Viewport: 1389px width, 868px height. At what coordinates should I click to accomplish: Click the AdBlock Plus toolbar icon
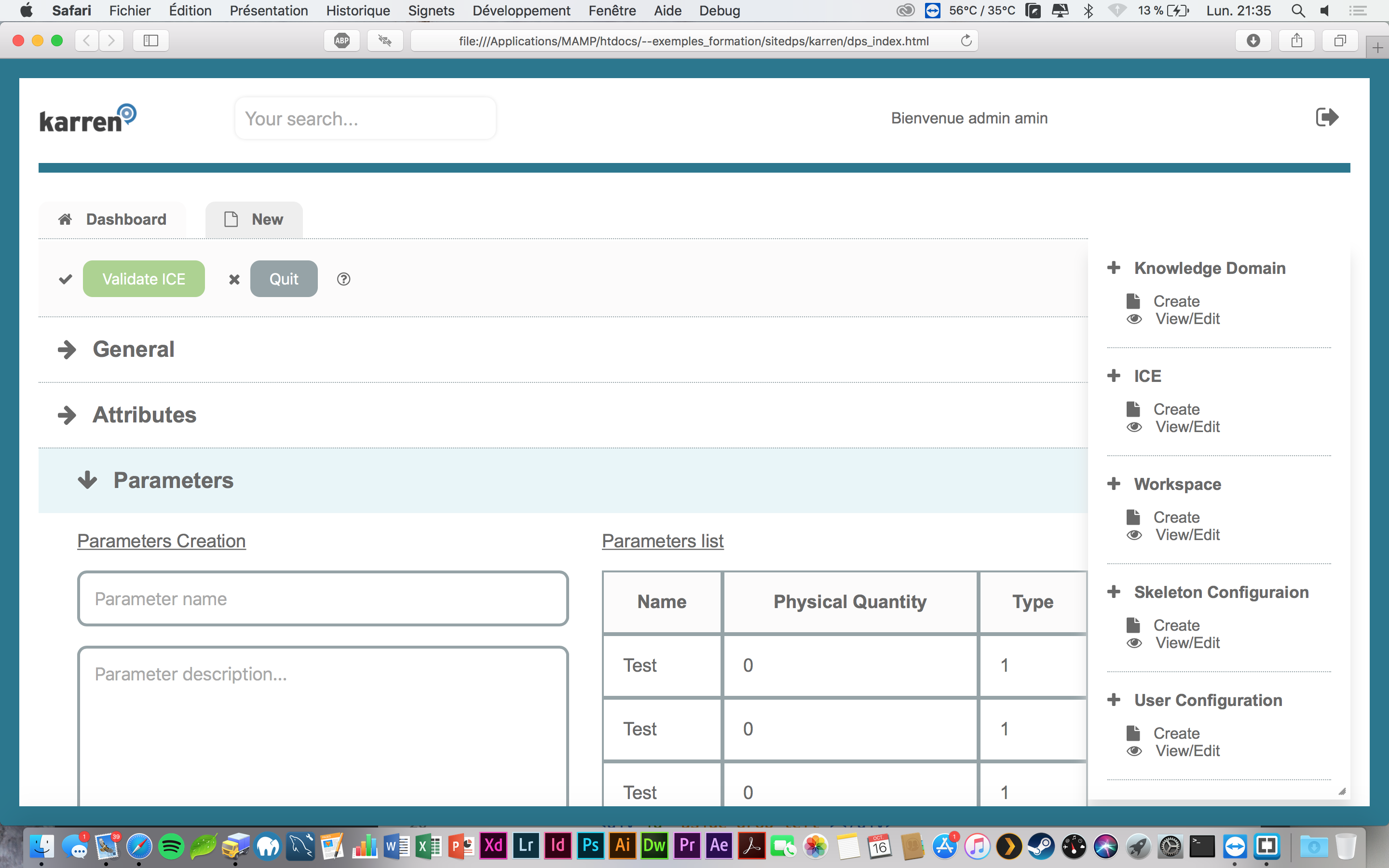pos(342,40)
